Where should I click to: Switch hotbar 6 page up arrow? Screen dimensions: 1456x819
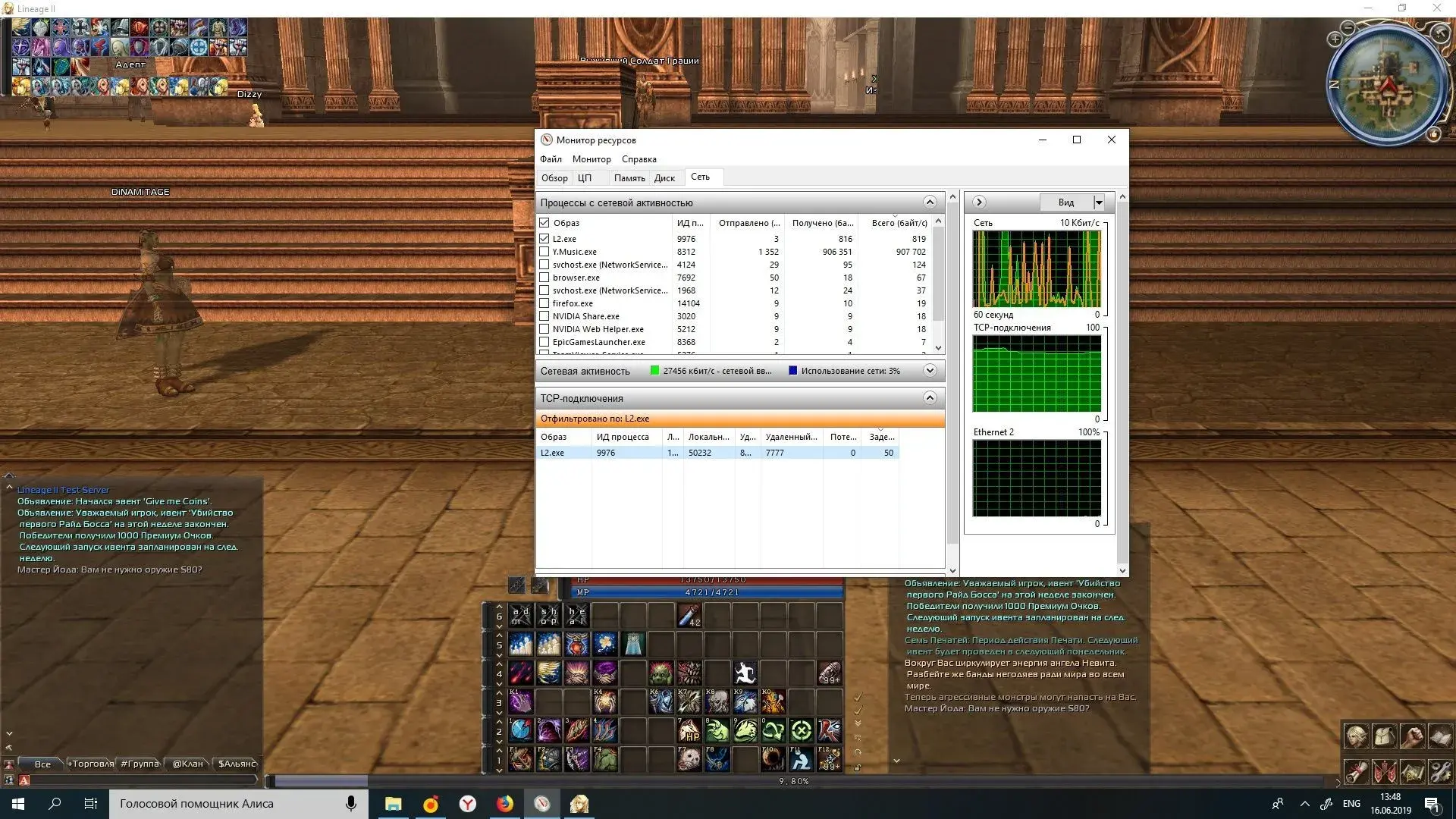pos(499,607)
